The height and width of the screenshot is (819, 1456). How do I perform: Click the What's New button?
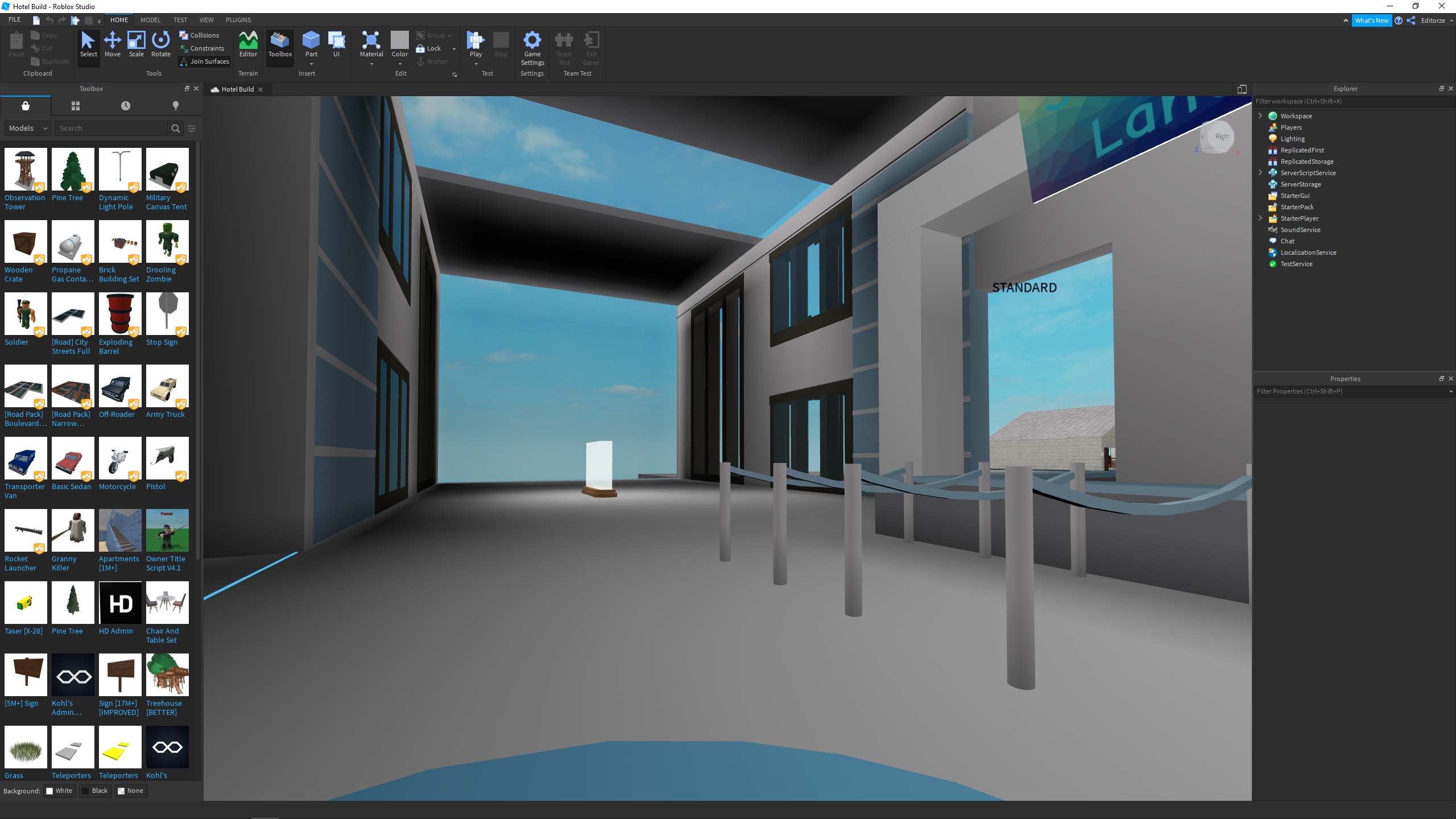pos(1371,20)
